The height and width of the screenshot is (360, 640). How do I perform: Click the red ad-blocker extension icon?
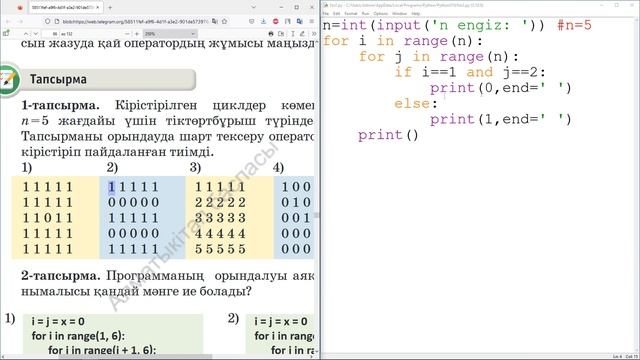pyautogui.click(x=276, y=21)
